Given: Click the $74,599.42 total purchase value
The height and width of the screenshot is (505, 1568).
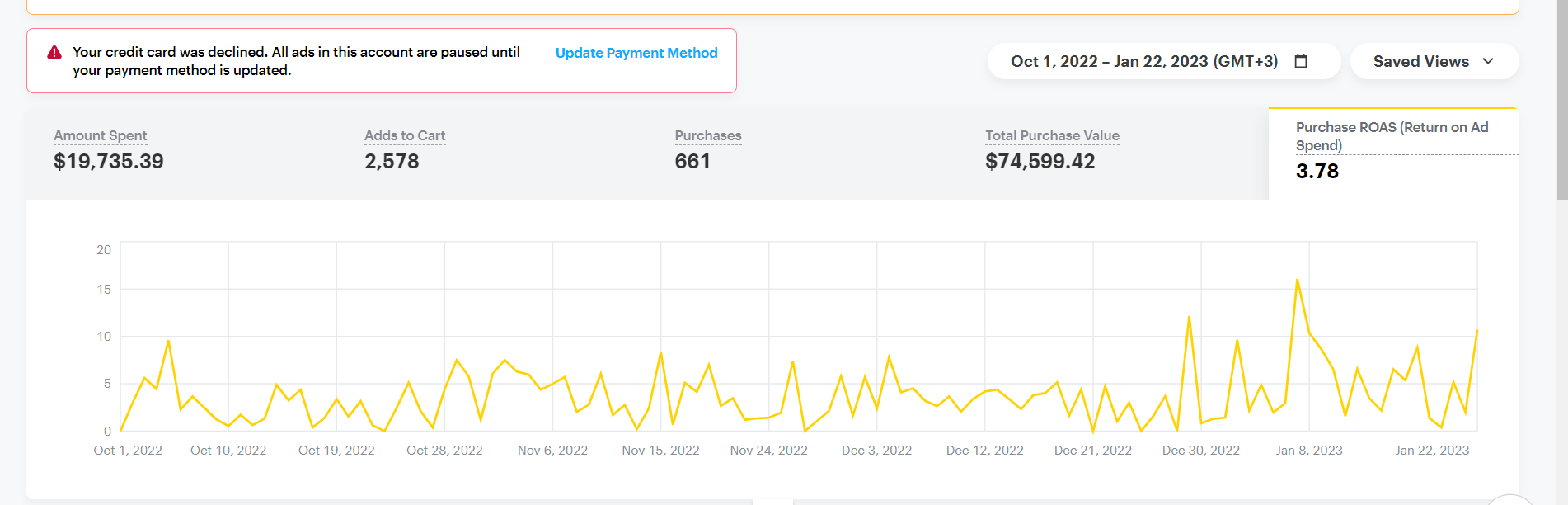Looking at the screenshot, I should [1040, 161].
